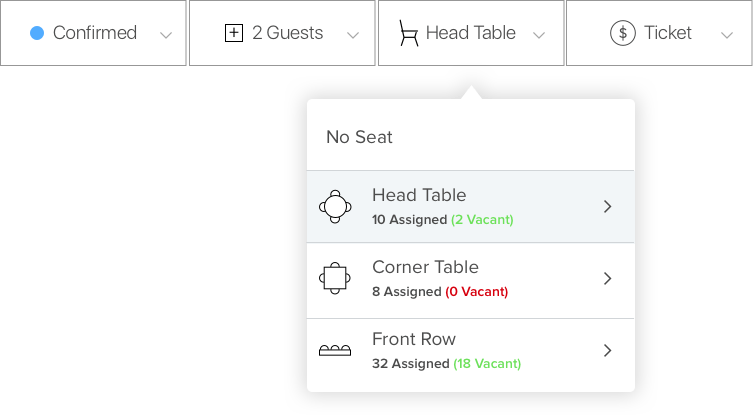The width and height of the screenshot is (753, 415).
Task: Expand Front Row row chevron
Action: [x=607, y=351]
